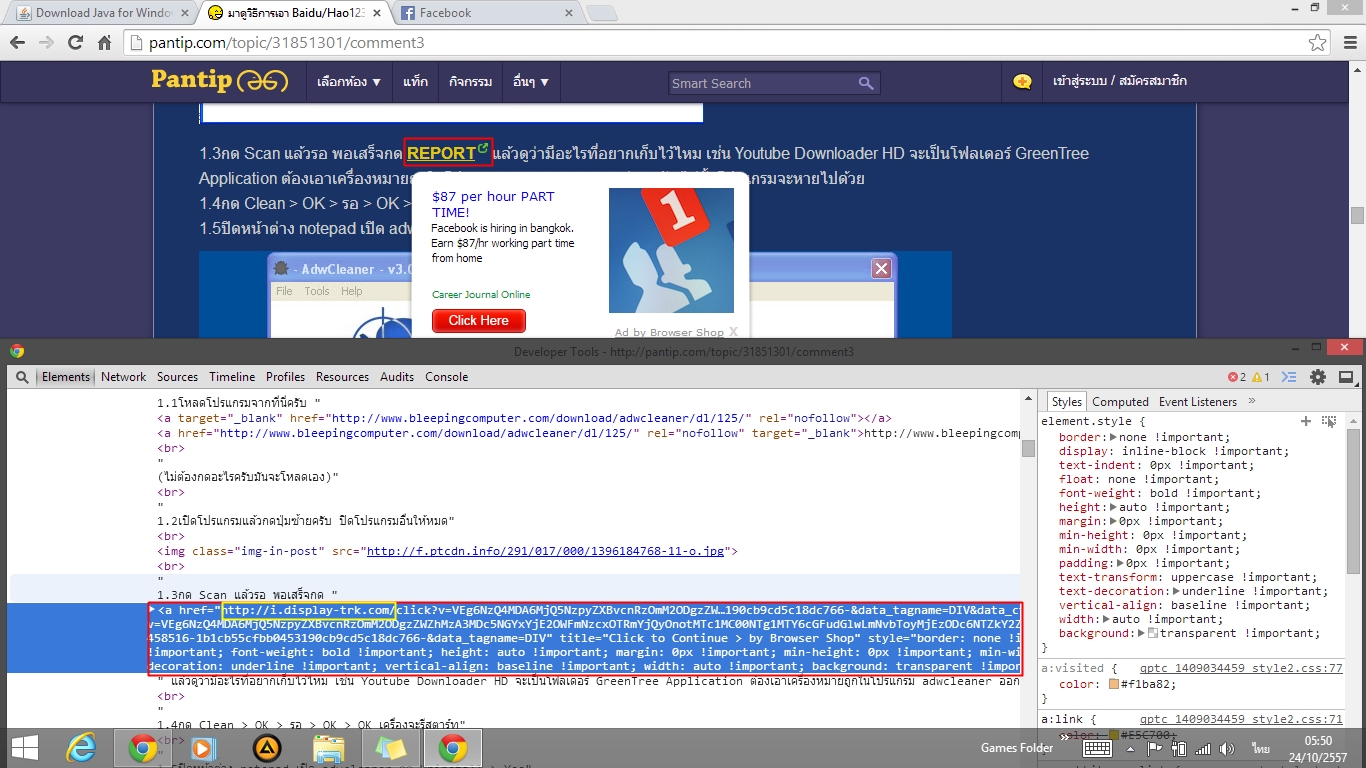Open the อื่นๆ dropdown menu
The width and height of the screenshot is (1366, 768).
pyautogui.click(x=530, y=82)
